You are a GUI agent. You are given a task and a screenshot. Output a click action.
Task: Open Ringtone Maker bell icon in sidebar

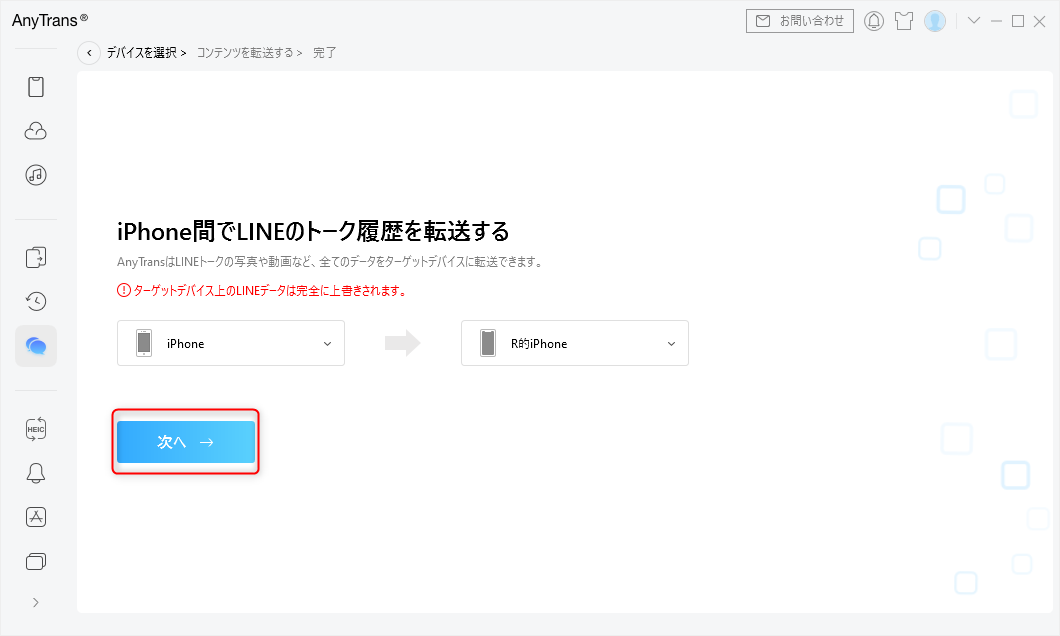(36, 473)
